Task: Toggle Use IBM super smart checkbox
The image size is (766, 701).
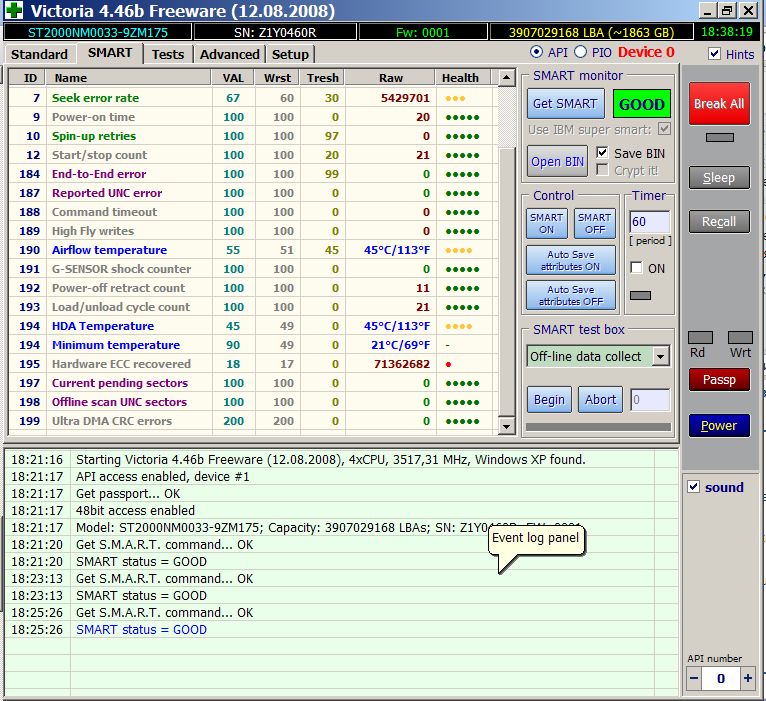Action: pos(664,129)
